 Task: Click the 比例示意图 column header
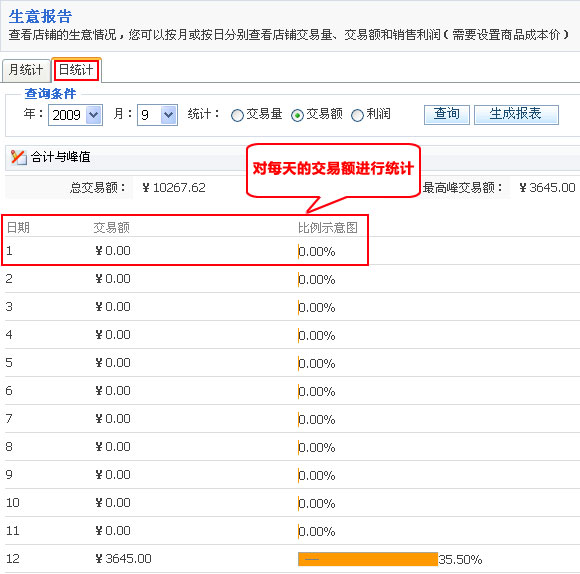click(x=328, y=227)
